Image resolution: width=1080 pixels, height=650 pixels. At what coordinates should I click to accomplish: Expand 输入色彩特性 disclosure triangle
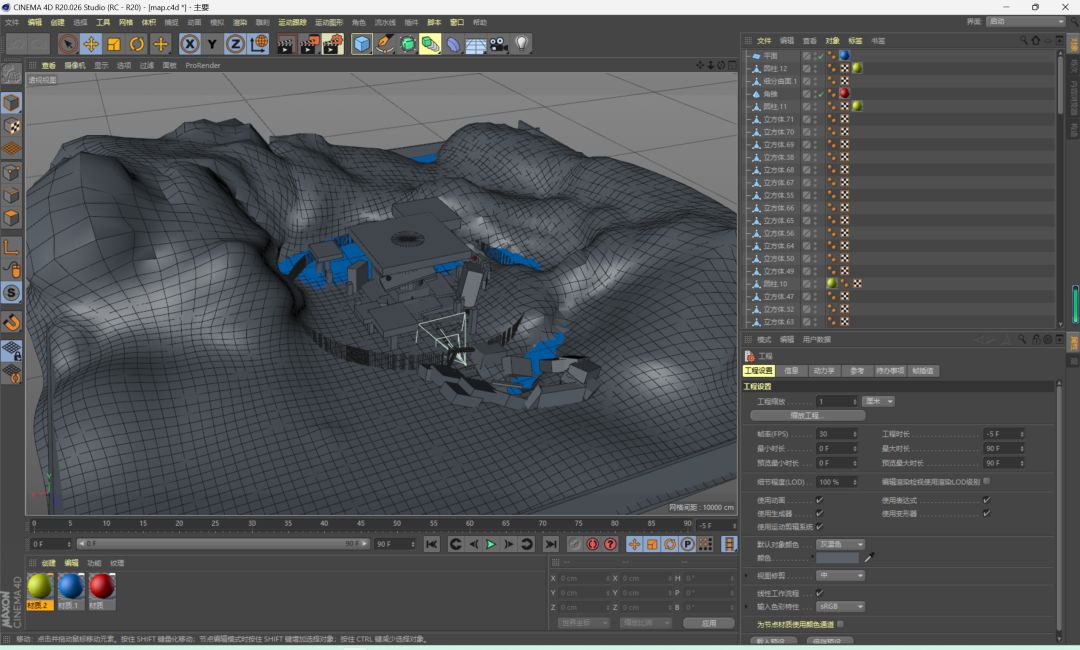(x=747, y=606)
